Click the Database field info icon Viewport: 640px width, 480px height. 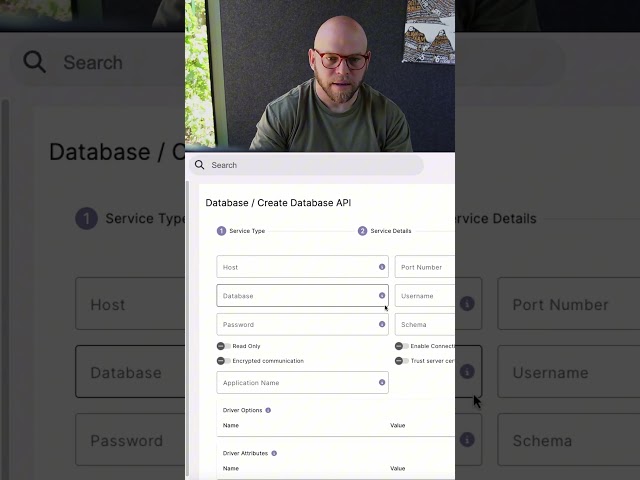pyautogui.click(x=382, y=296)
